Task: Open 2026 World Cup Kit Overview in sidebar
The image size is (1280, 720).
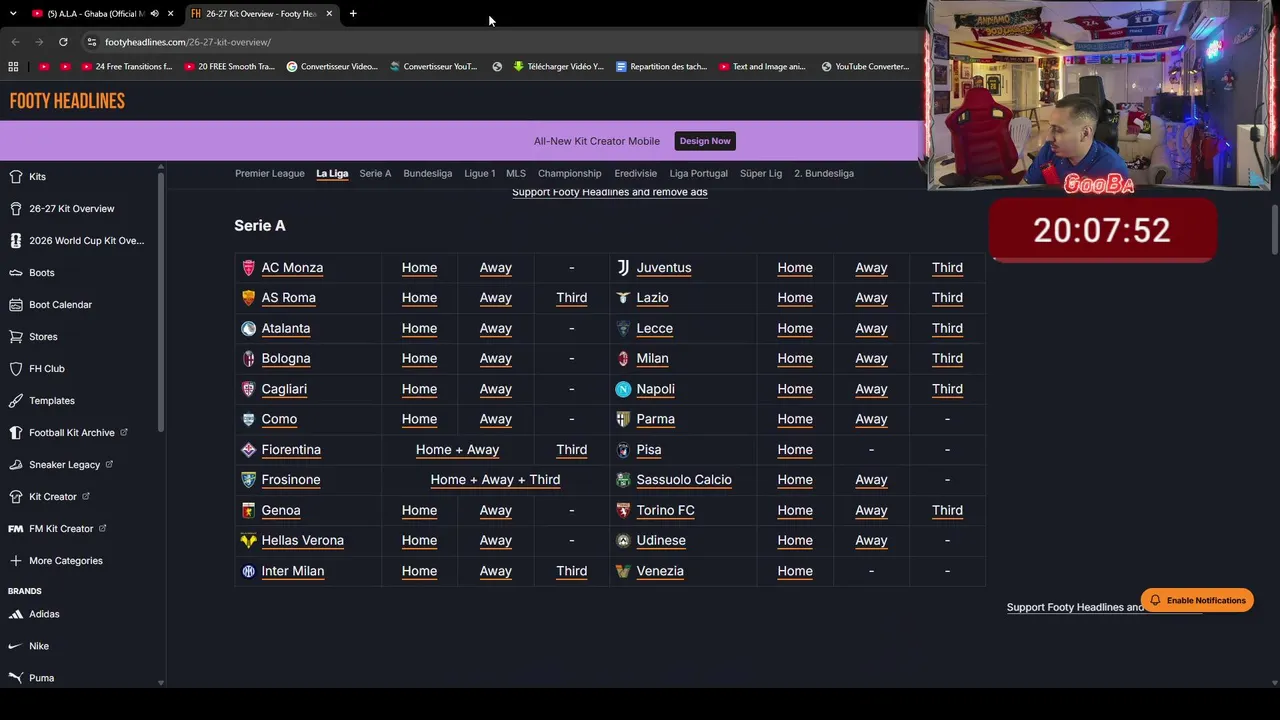Action: 76,241
